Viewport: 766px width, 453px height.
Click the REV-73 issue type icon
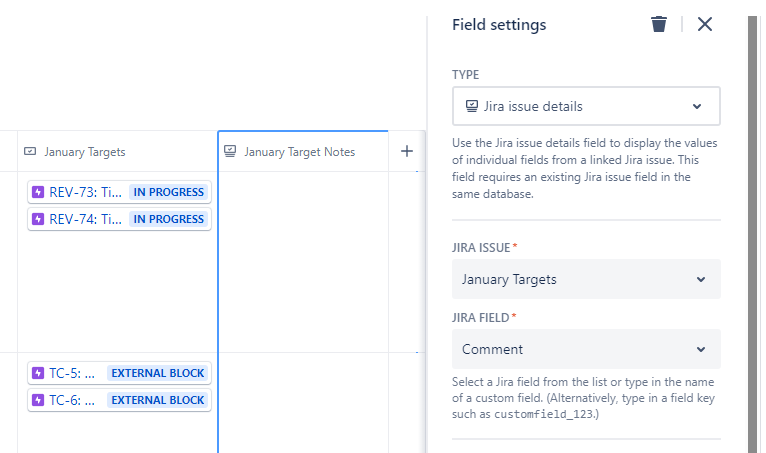coord(38,192)
